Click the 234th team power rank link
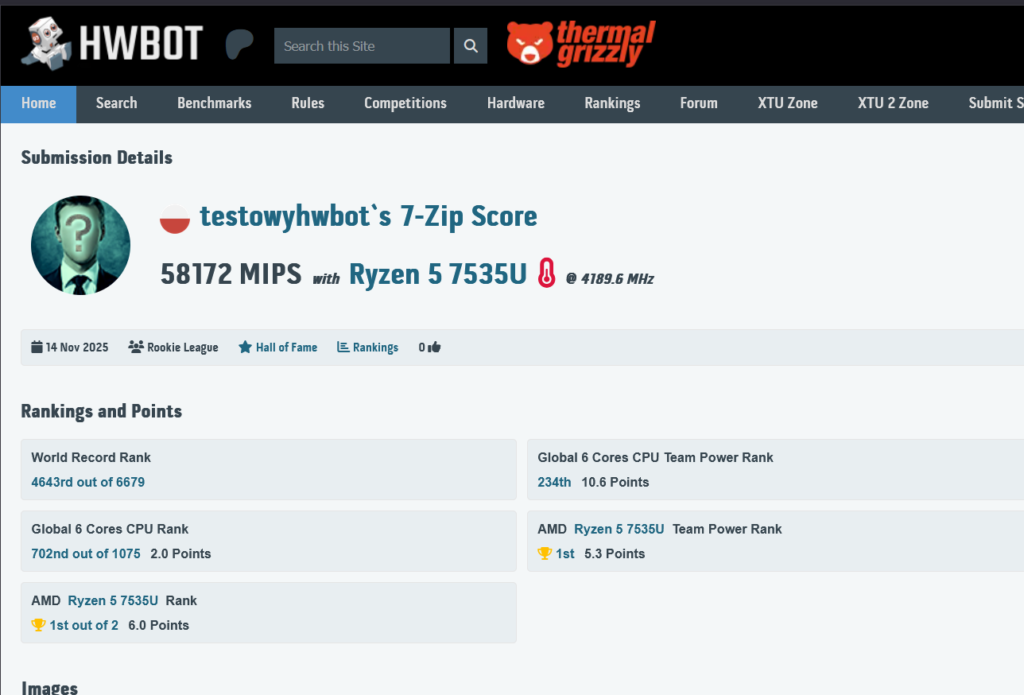The width and height of the screenshot is (1024, 695). click(x=554, y=482)
